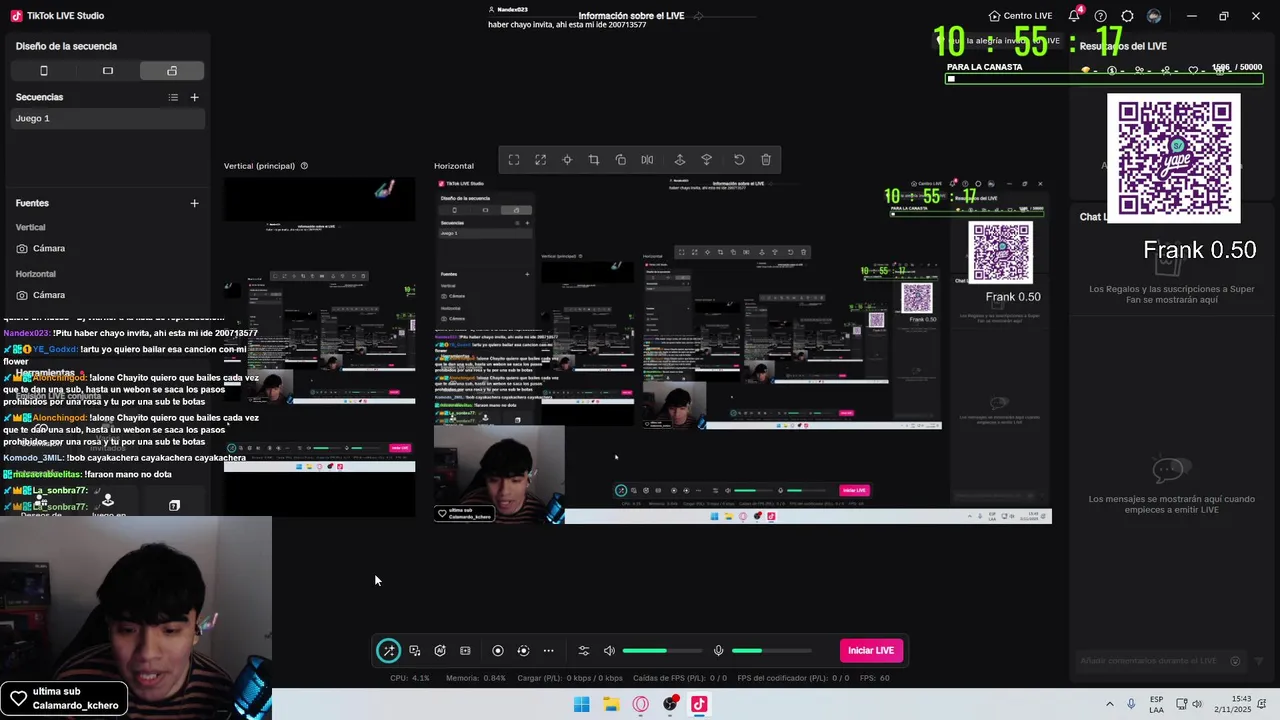This screenshot has width=1280, height=720.
Task: Open the profile avatar menu
Action: tap(1154, 16)
